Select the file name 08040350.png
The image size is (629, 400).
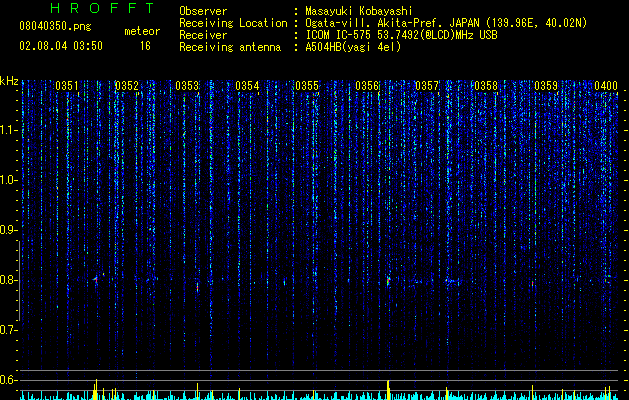click(x=55, y=27)
